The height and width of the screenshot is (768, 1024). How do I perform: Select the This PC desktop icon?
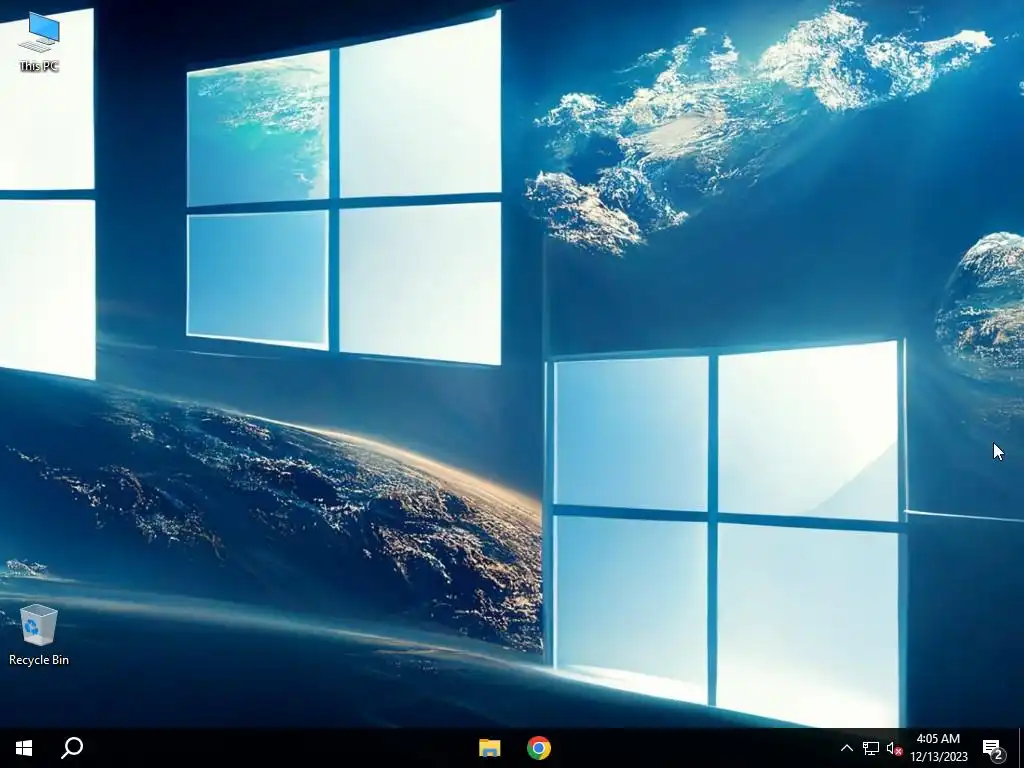(x=39, y=42)
